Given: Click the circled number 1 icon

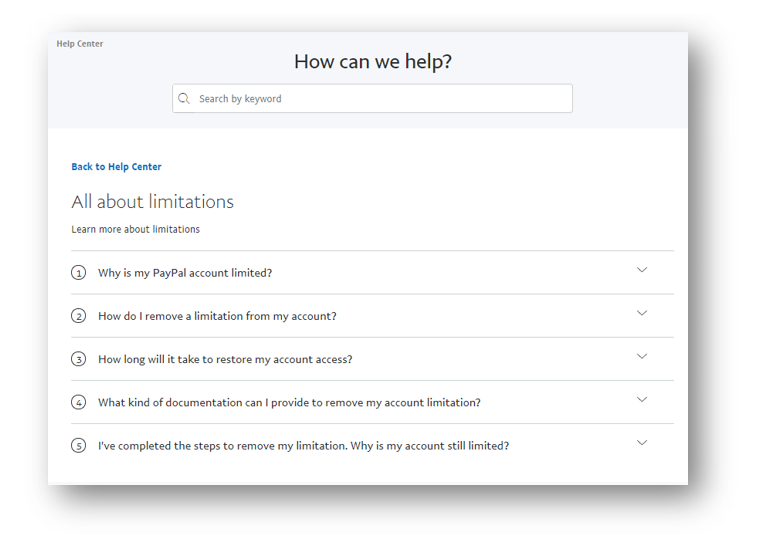Looking at the screenshot, I should click(x=79, y=273).
